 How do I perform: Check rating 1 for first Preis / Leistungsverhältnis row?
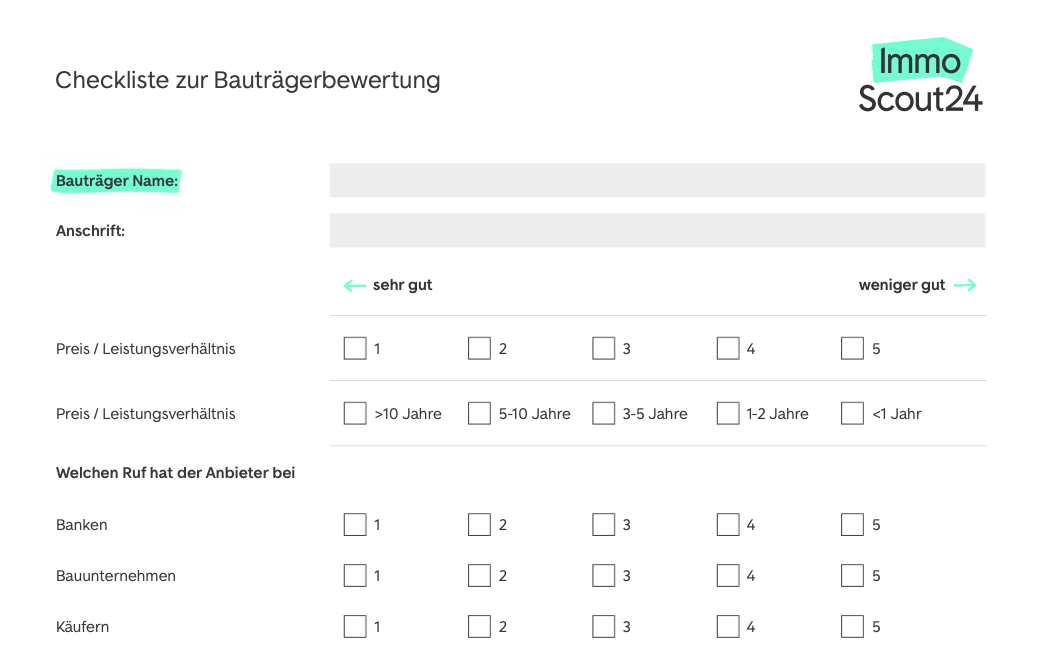click(355, 349)
